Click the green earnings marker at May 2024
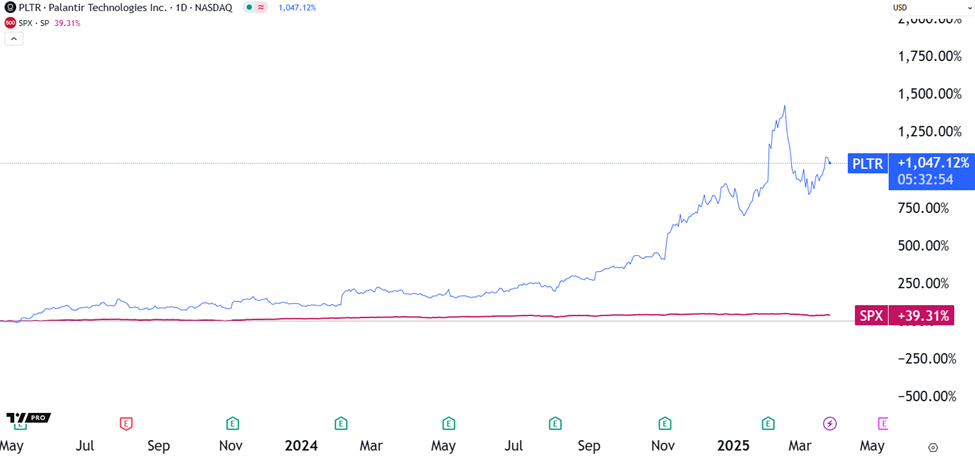975x459 pixels. coord(447,424)
